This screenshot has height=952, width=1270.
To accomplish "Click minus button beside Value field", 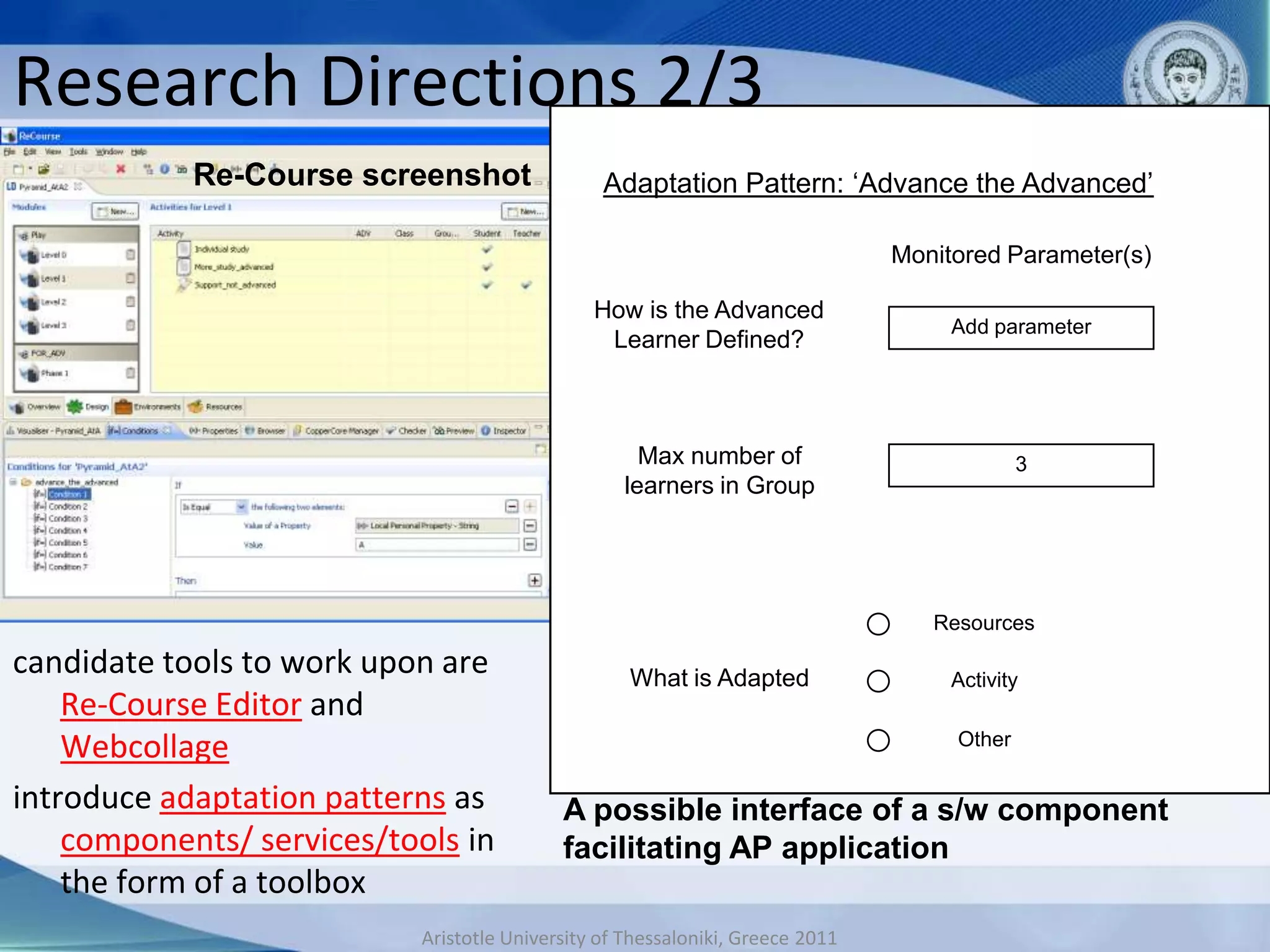I will coord(530,544).
